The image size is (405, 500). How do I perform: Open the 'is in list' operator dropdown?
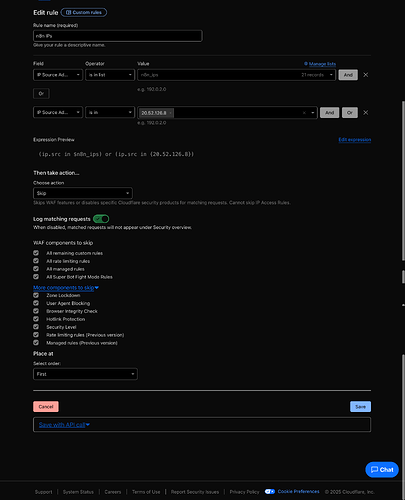tap(110, 75)
